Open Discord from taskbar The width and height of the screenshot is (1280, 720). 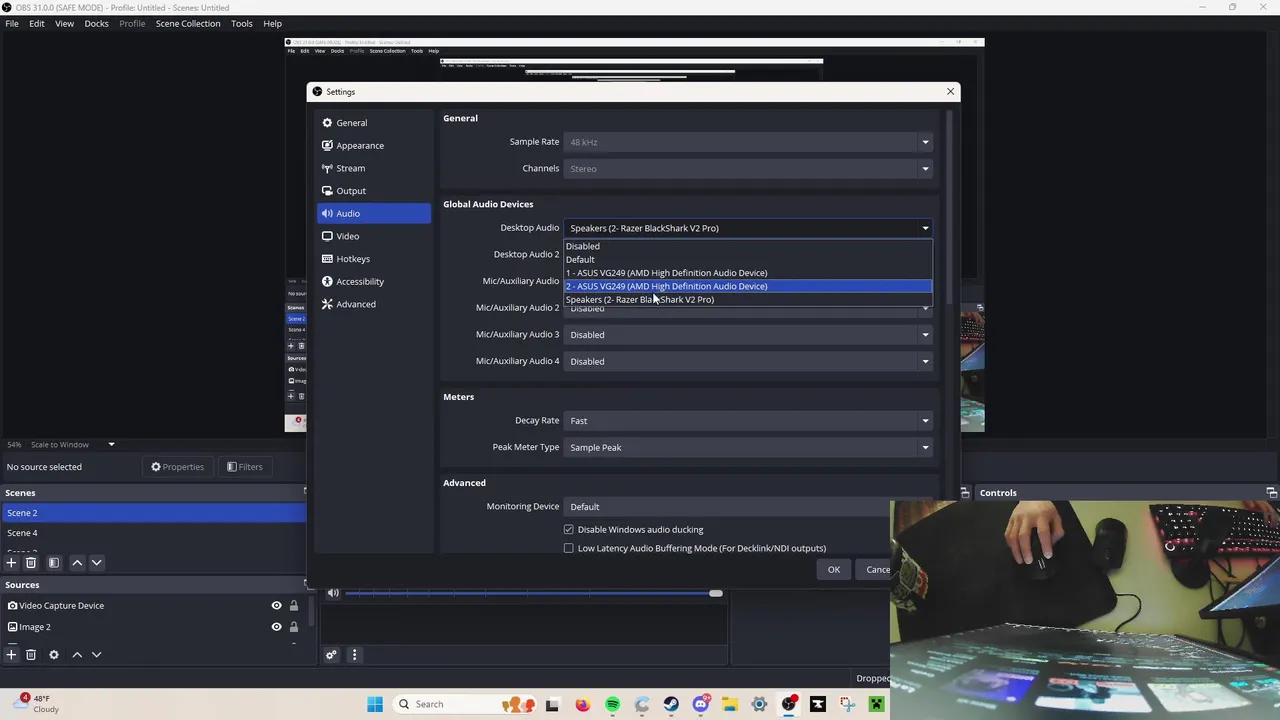700,704
